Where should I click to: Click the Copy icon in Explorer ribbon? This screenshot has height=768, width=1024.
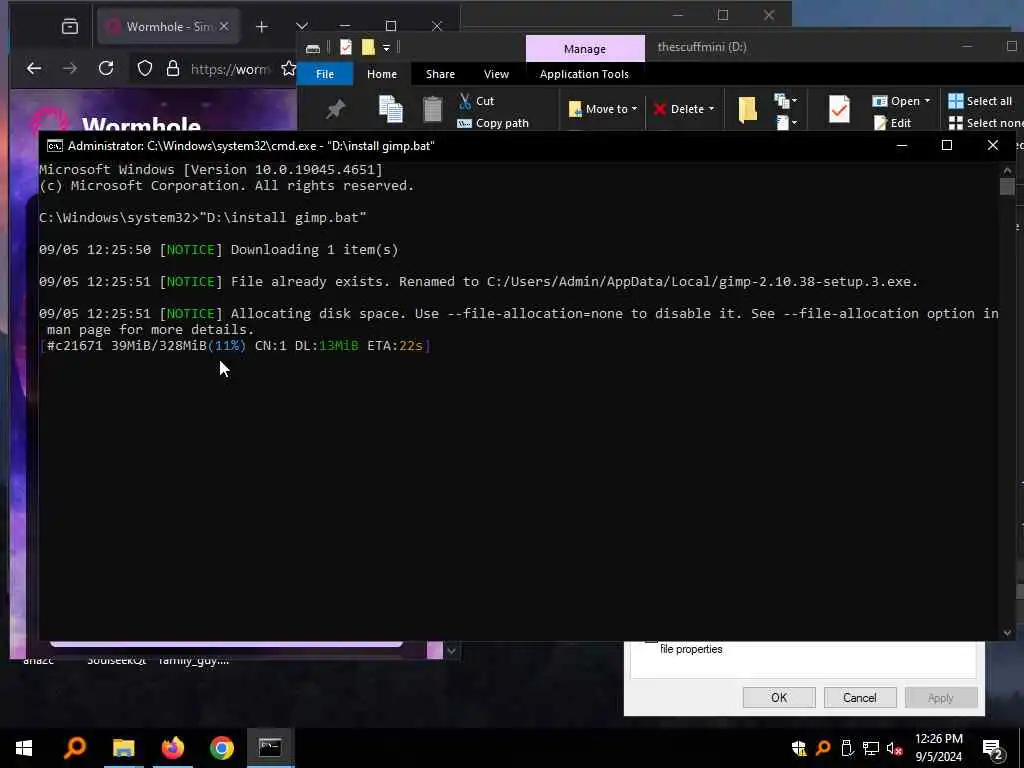click(391, 108)
